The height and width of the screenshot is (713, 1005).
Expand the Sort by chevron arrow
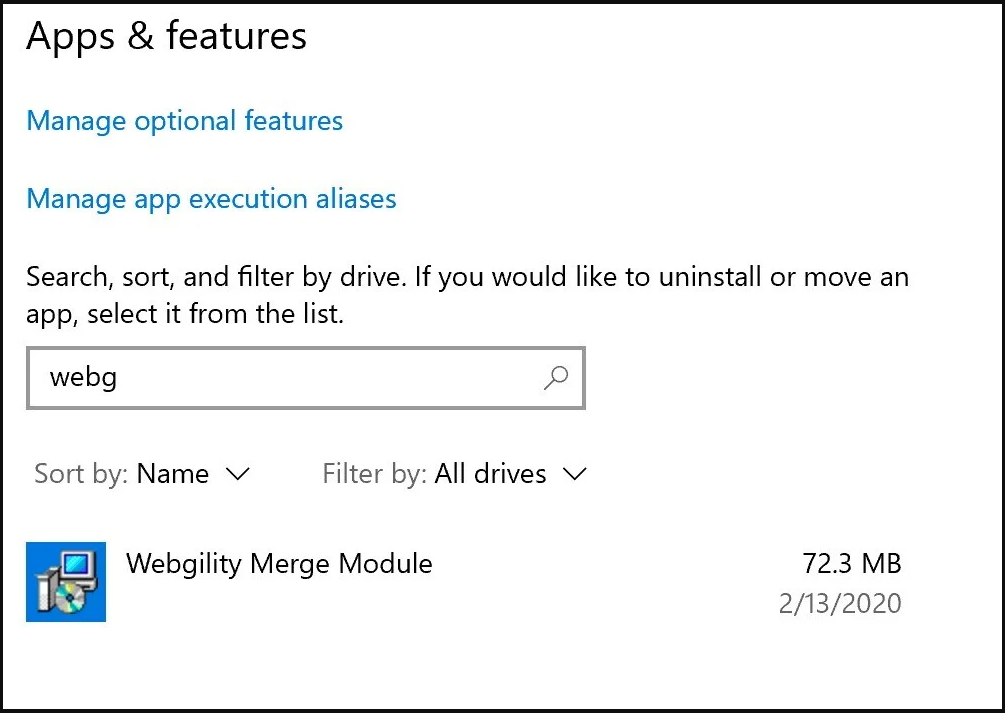[x=238, y=473]
